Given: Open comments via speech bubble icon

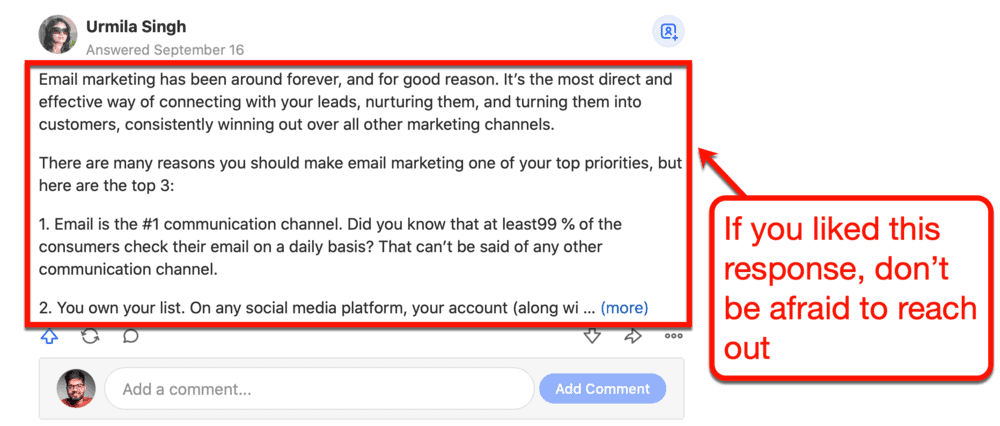Looking at the screenshot, I should click(x=131, y=336).
